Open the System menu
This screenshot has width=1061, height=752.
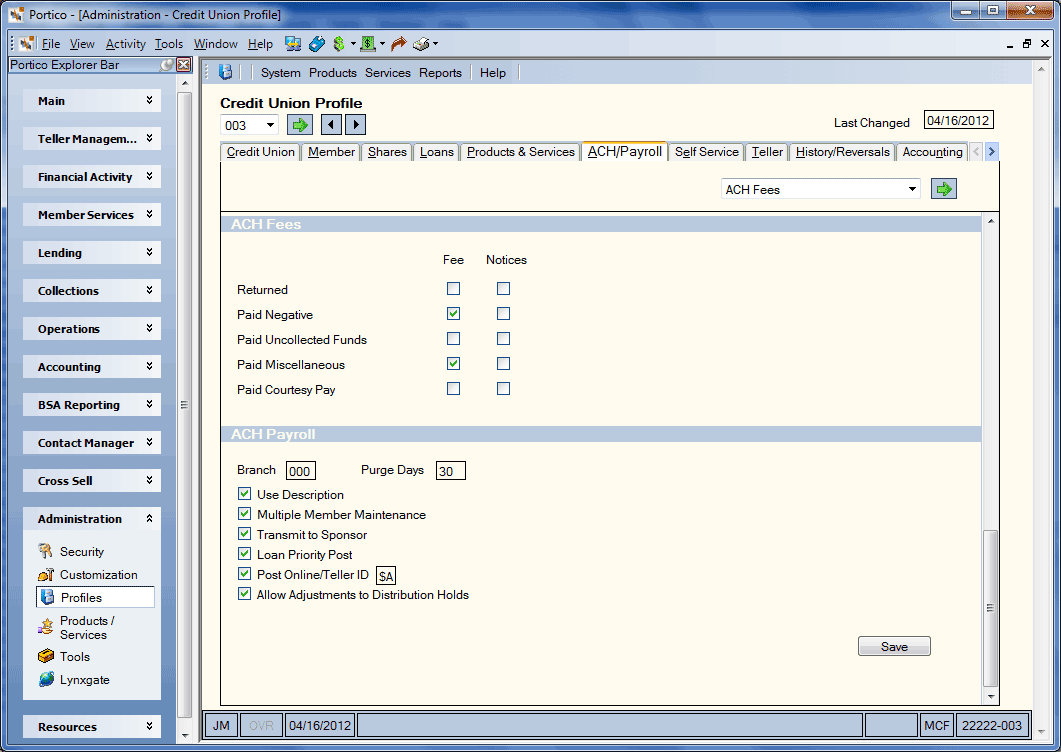(x=281, y=72)
